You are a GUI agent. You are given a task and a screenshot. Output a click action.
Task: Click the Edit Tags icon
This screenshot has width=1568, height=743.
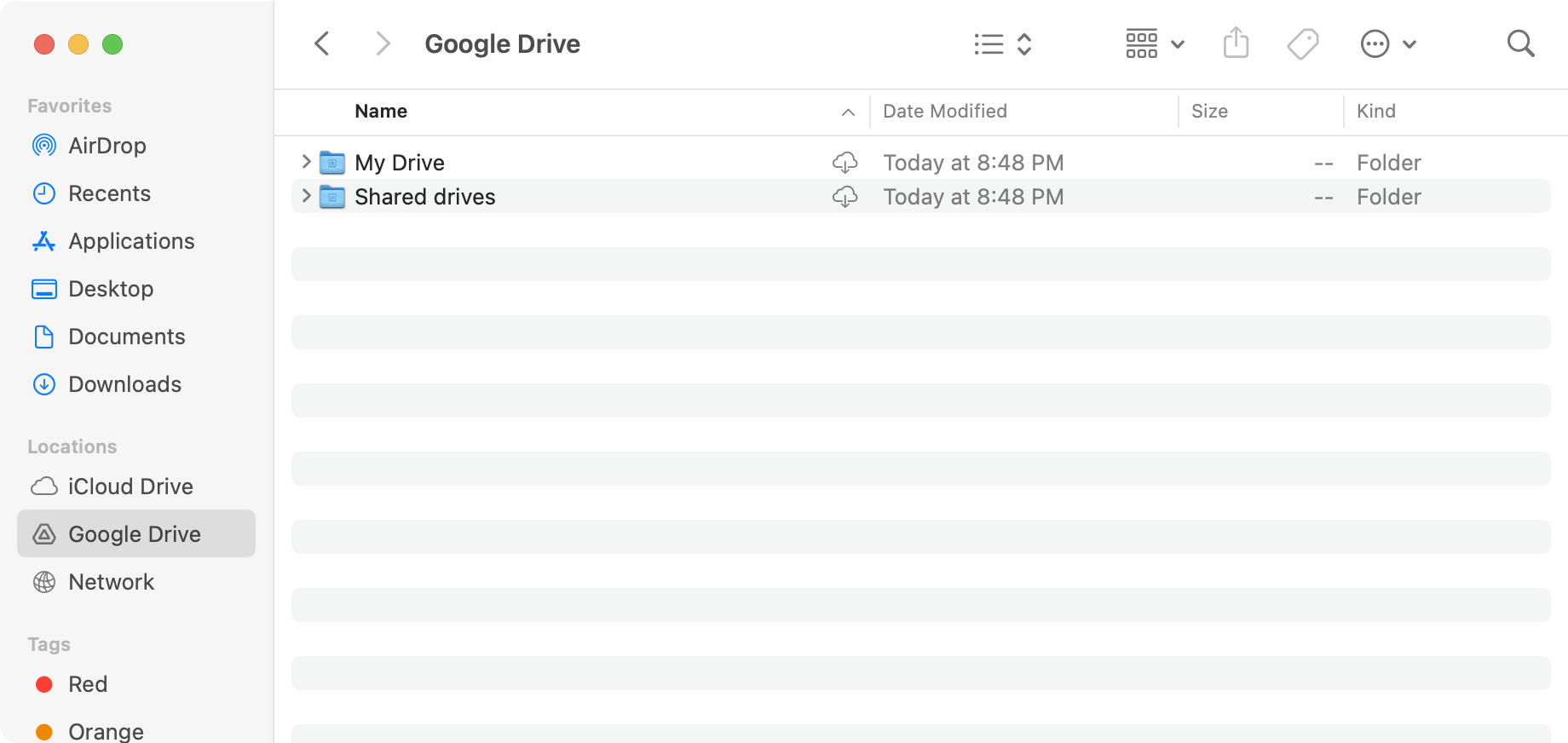pos(1302,43)
